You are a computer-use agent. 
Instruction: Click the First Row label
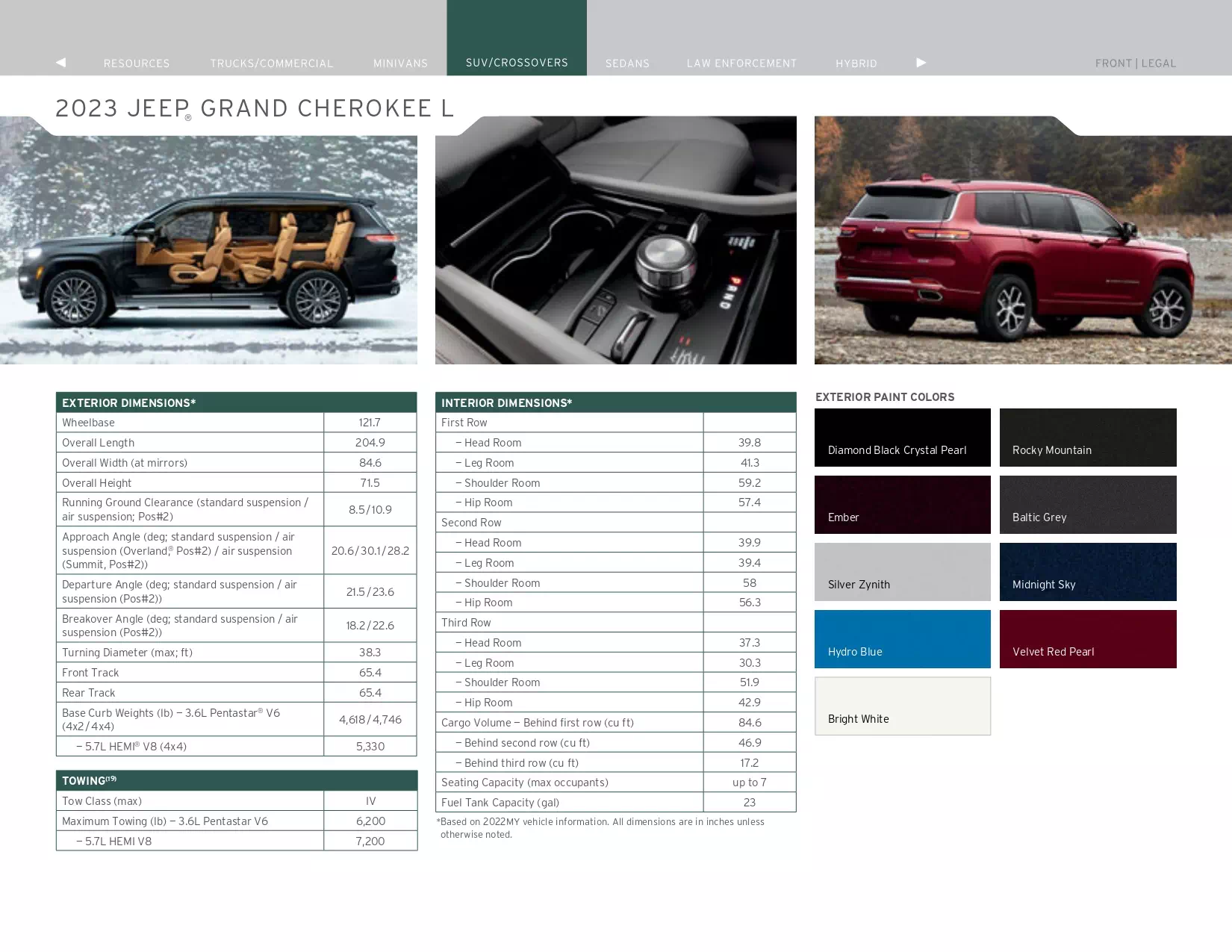pyautogui.click(x=464, y=423)
